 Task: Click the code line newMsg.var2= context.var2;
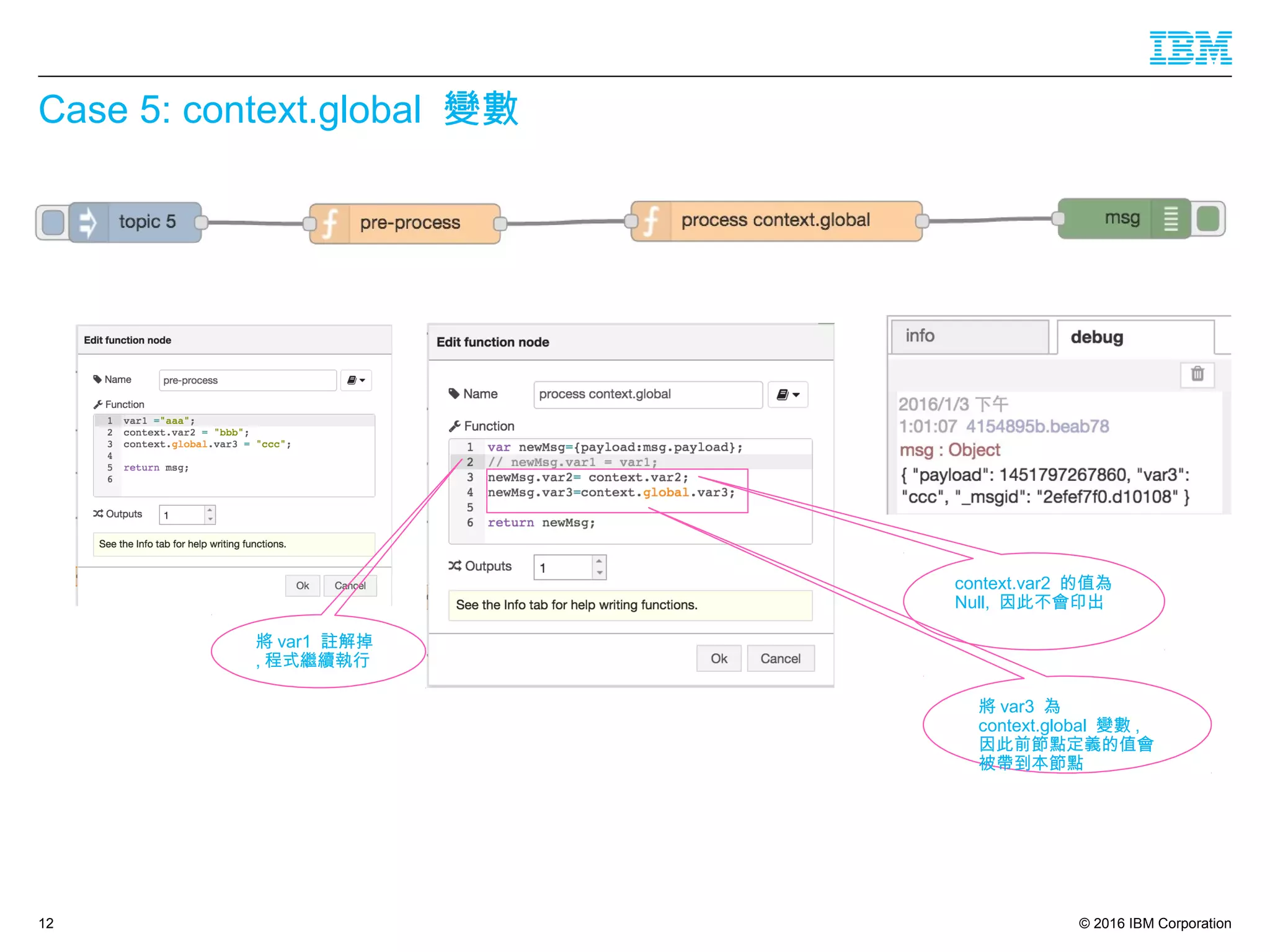point(588,477)
